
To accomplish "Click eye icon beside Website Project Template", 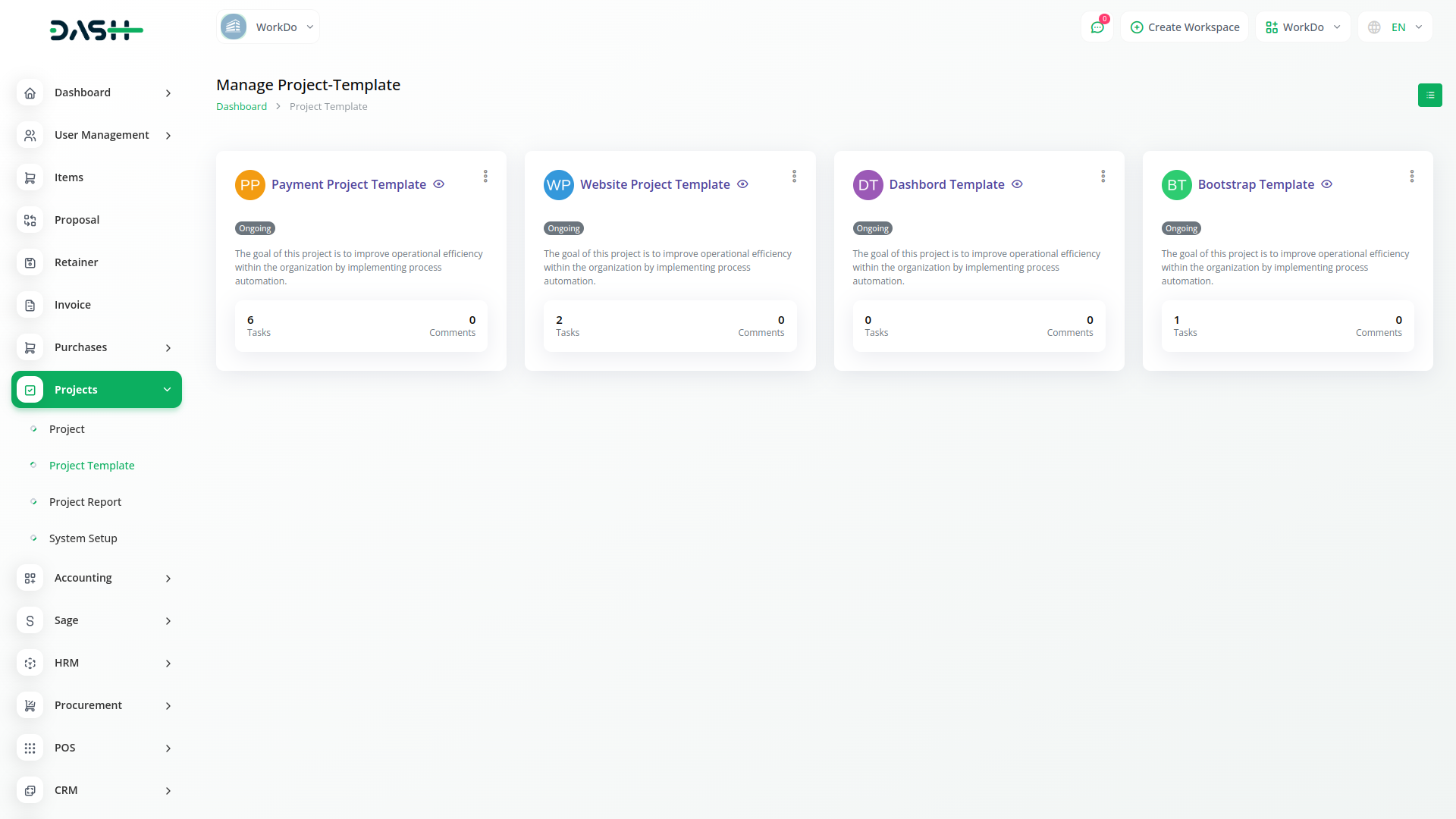I will click(x=742, y=184).
